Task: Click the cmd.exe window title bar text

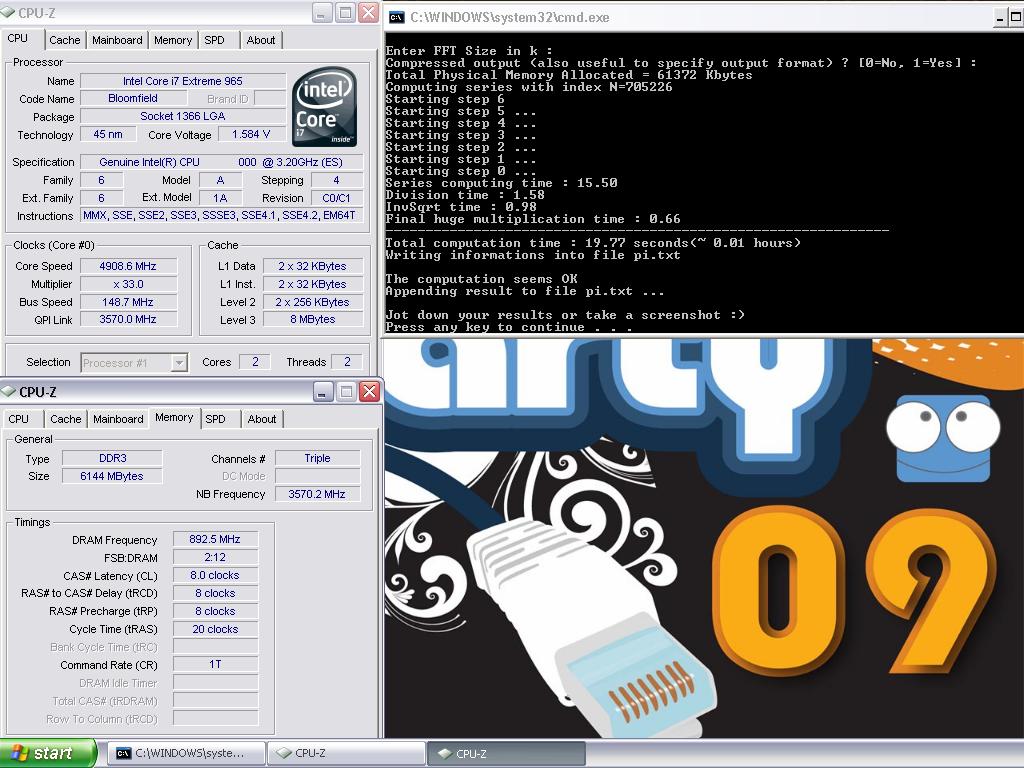Action: [x=509, y=18]
